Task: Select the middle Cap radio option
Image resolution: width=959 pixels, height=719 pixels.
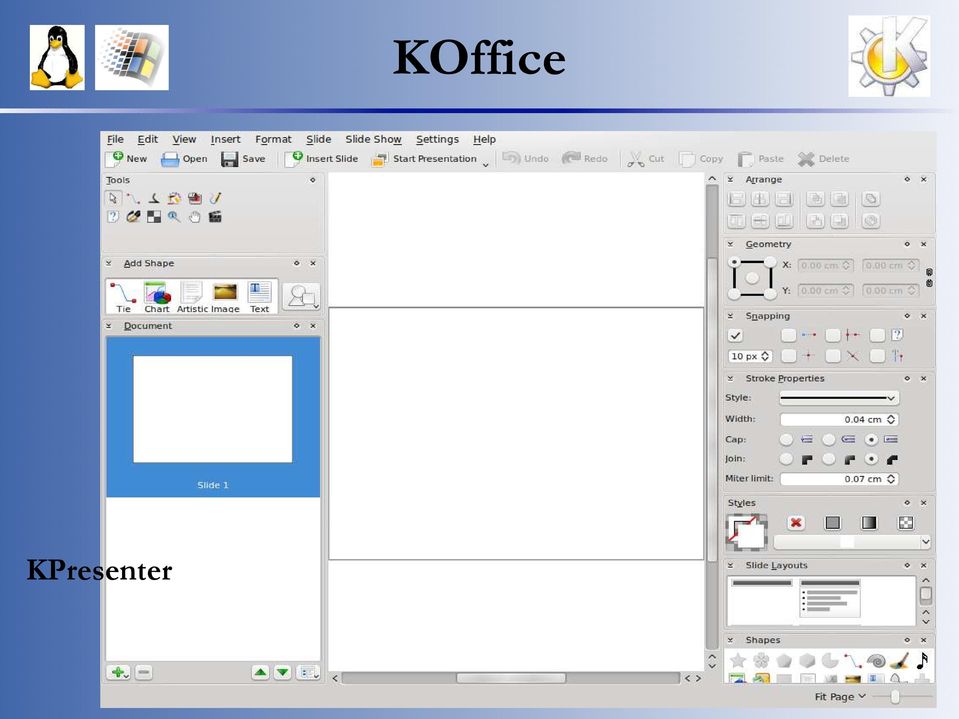Action: tap(829, 440)
